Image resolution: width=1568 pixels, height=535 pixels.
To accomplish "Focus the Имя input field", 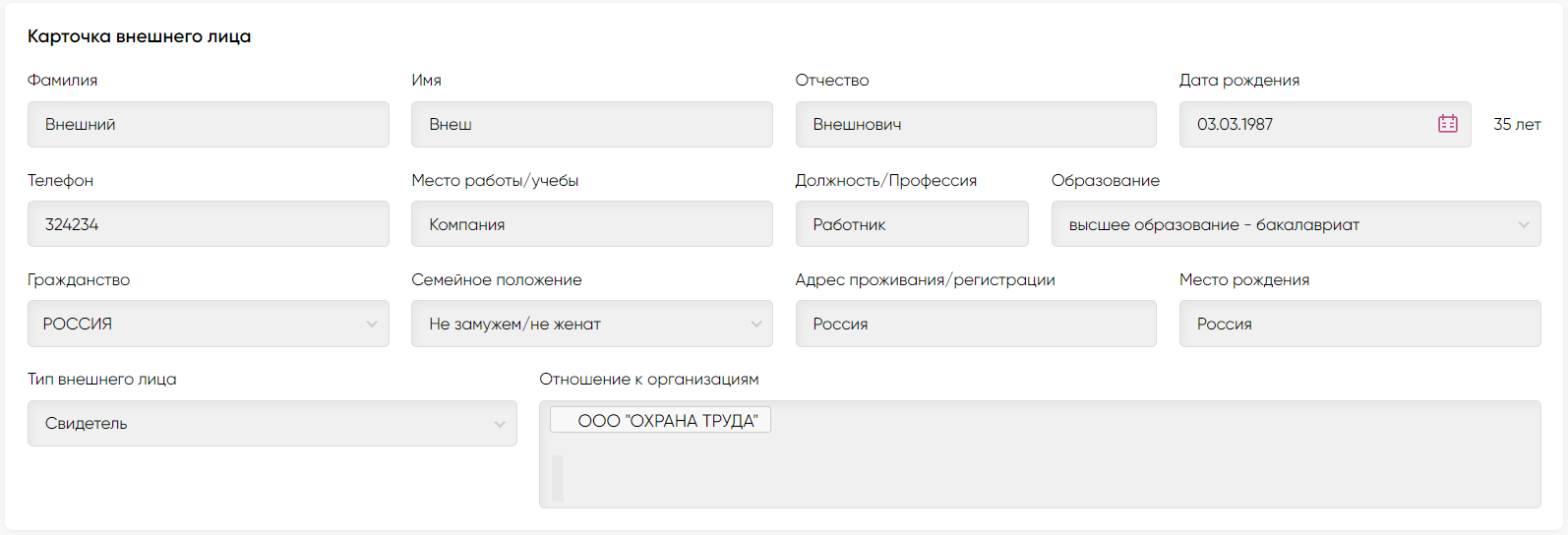I will (x=592, y=124).
